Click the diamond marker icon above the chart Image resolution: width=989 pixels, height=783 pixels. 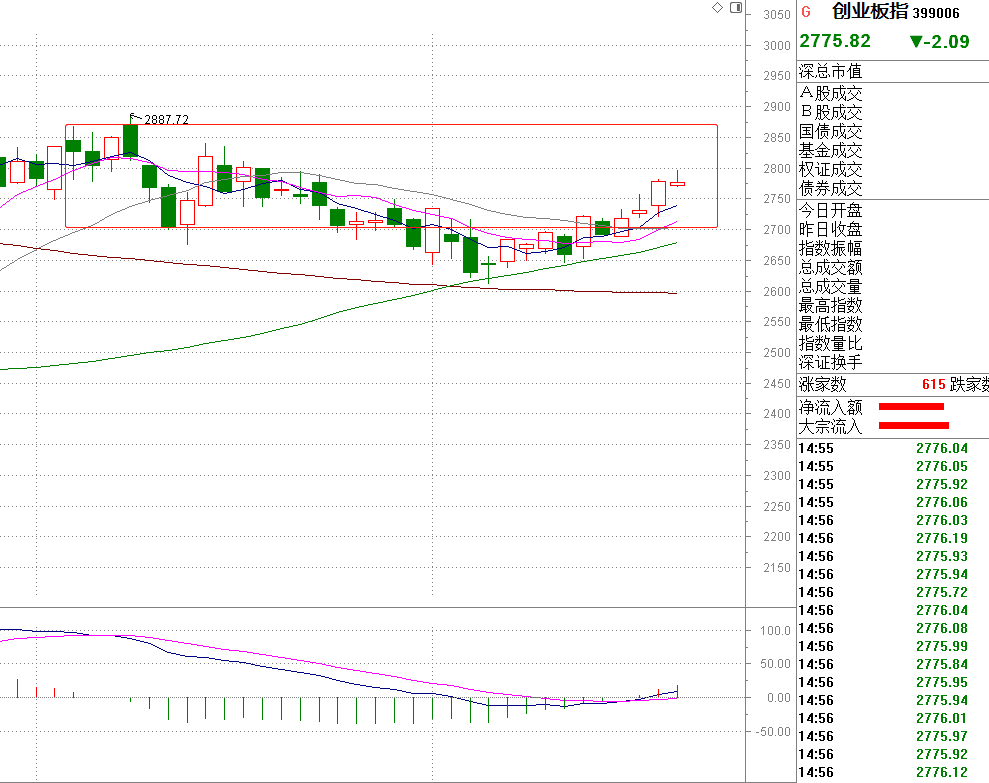click(x=717, y=8)
